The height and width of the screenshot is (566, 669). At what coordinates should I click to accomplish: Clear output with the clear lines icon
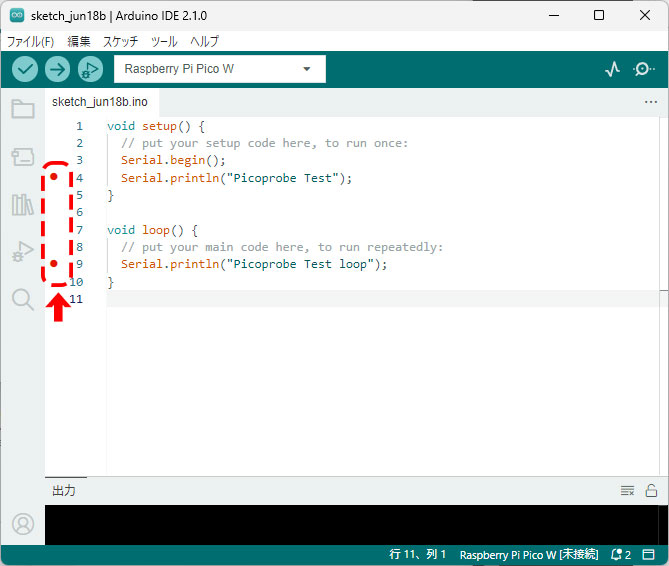click(627, 491)
